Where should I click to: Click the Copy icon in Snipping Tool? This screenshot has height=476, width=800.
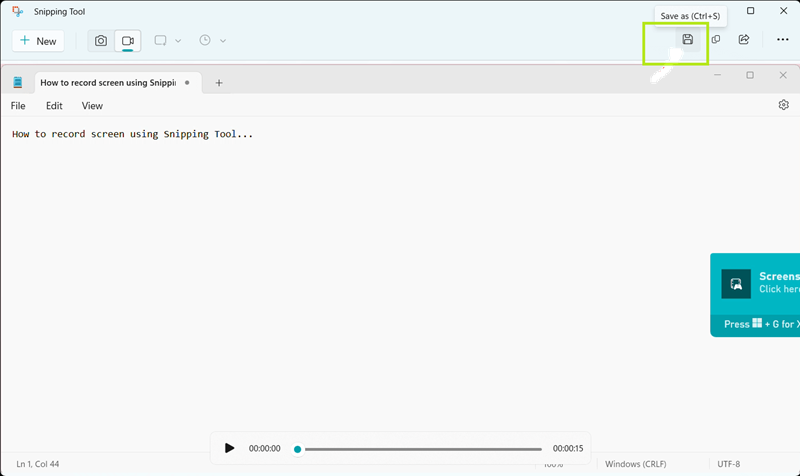tap(716, 40)
